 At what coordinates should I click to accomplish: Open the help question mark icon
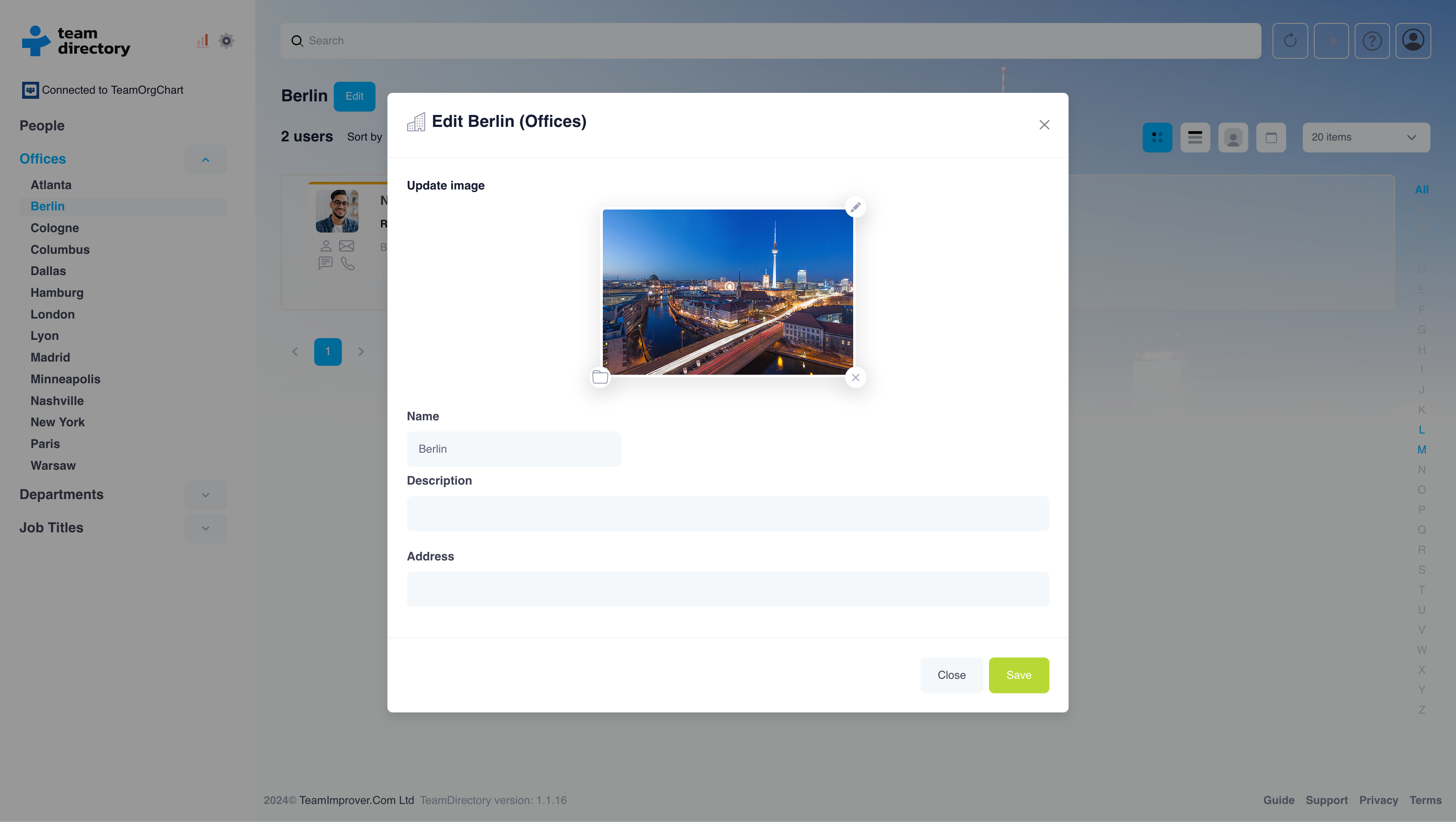1372,41
